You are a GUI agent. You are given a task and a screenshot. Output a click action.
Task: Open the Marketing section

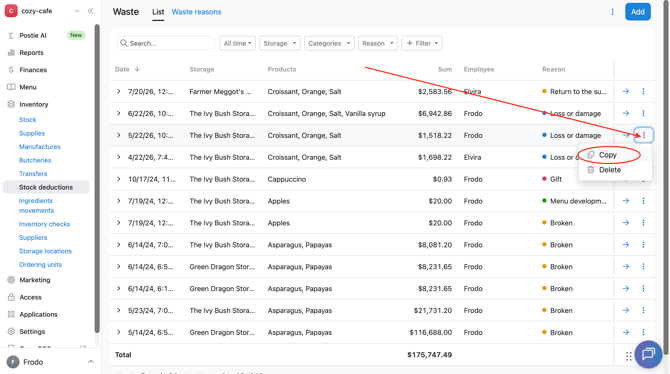tap(35, 280)
